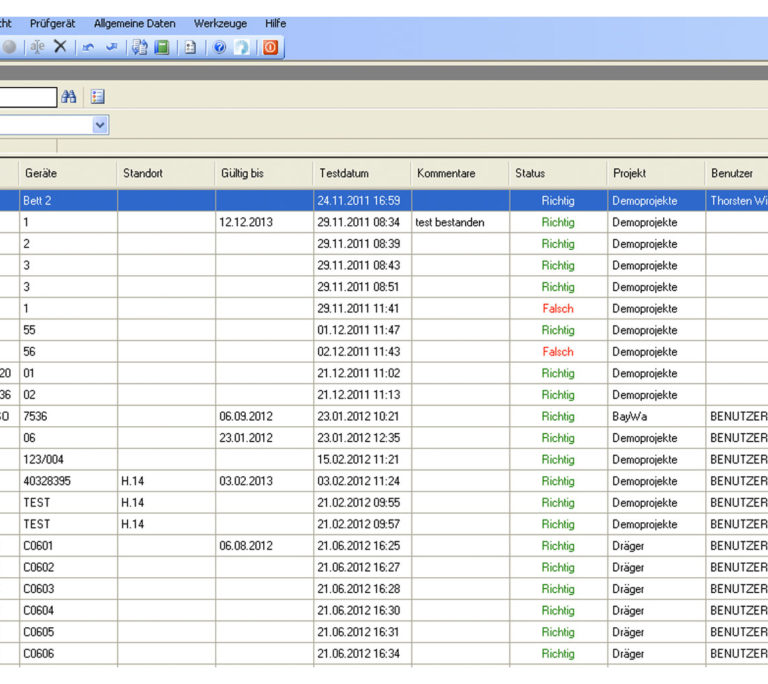Screen dimensions: 768x684
Task: Click the red power exit icon
Action: [270, 47]
